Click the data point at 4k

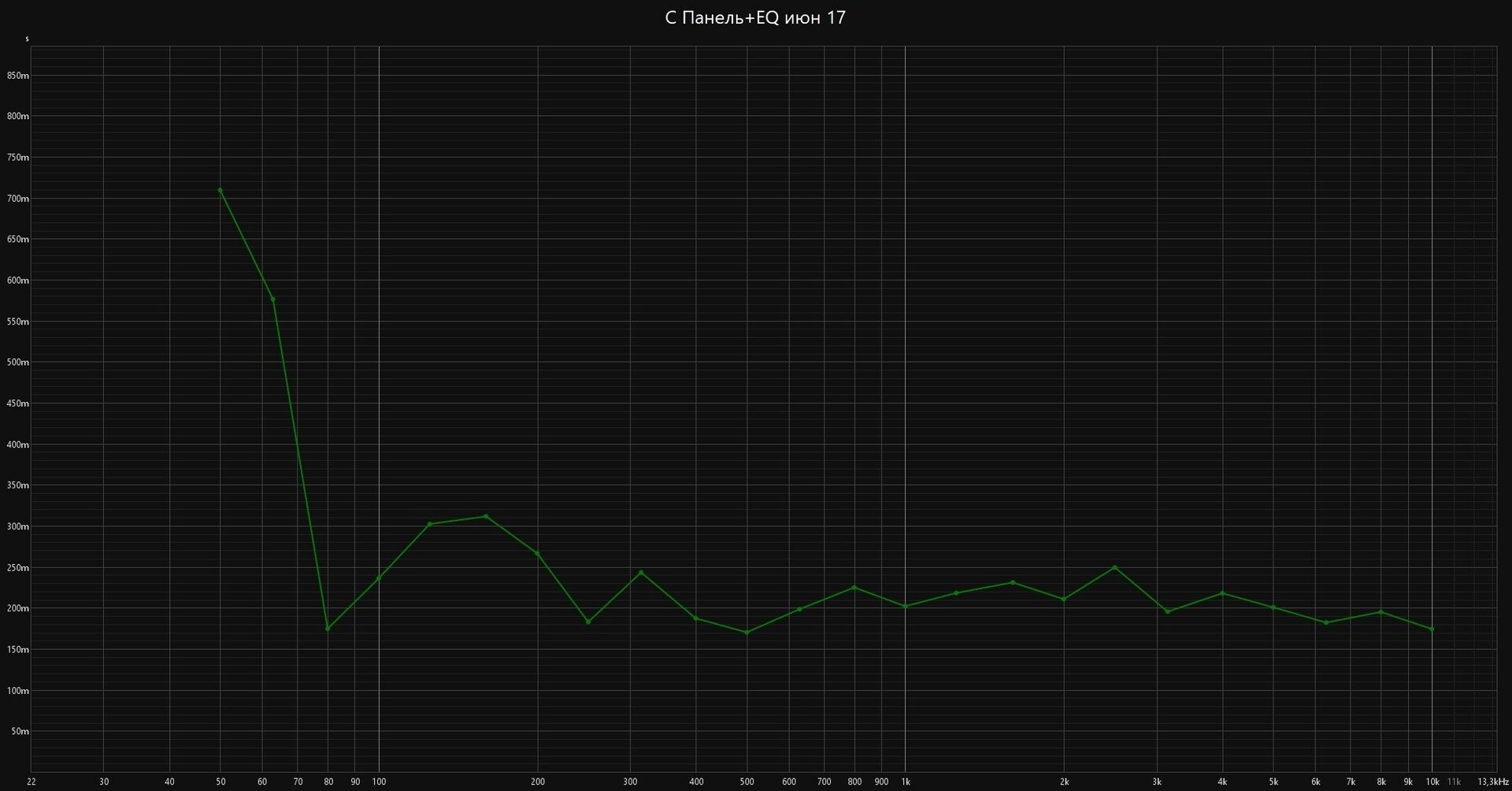[x=1222, y=593]
